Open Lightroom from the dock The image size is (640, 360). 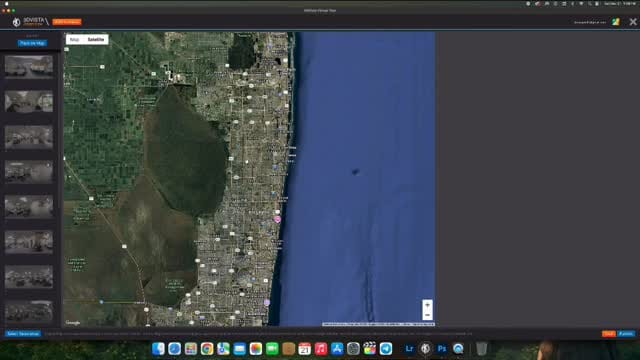[409, 349]
